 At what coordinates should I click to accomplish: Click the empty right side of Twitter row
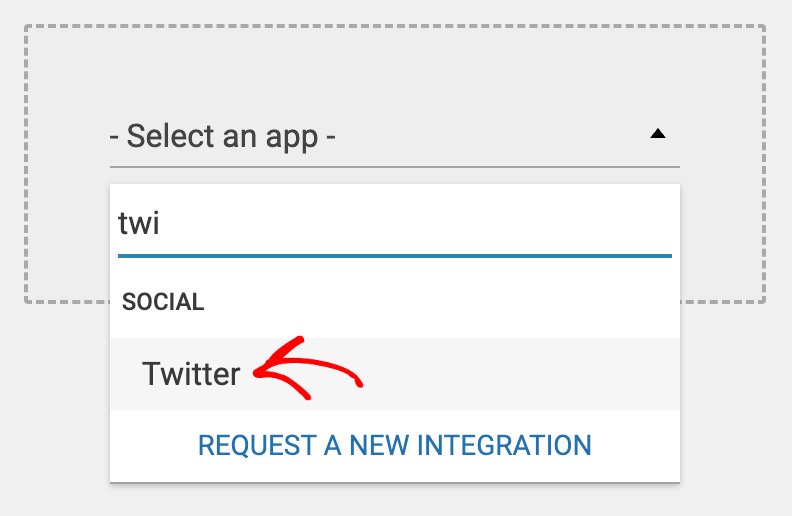520,374
